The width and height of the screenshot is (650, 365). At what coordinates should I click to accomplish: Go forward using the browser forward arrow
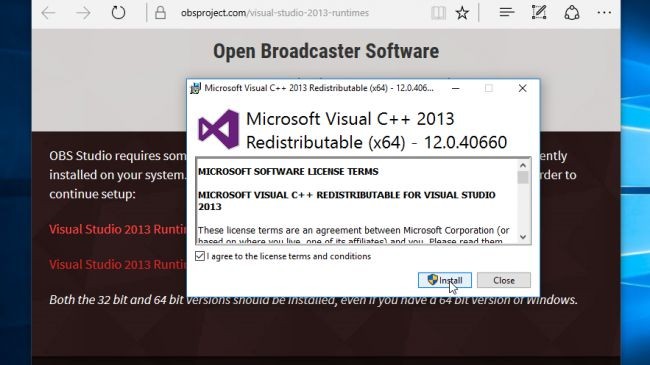point(83,13)
